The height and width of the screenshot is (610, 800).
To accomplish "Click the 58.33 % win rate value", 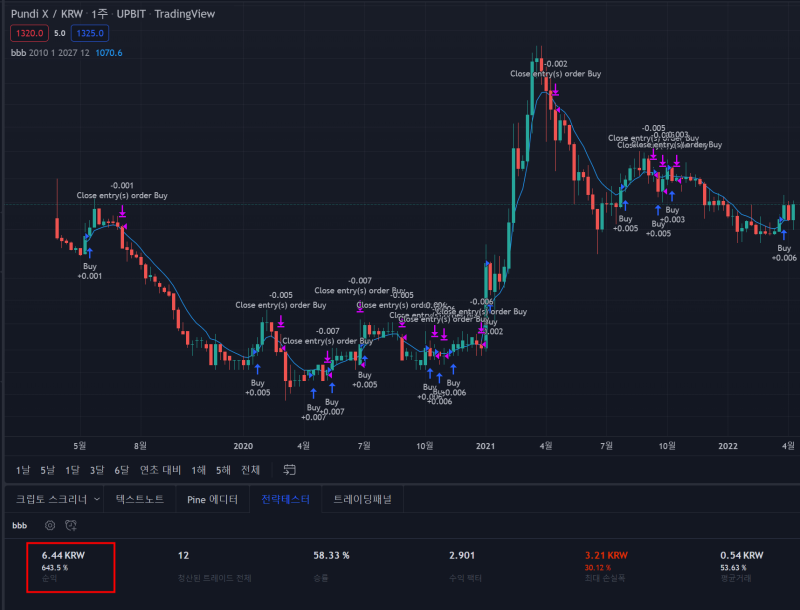I will pyautogui.click(x=331, y=555).
